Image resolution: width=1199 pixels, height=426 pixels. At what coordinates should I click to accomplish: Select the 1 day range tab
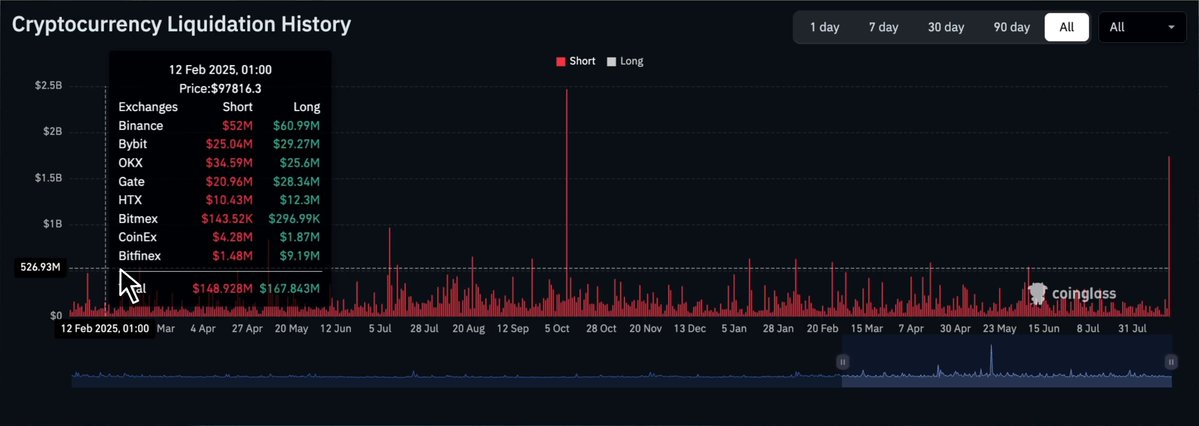pyautogui.click(x=824, y=27)
